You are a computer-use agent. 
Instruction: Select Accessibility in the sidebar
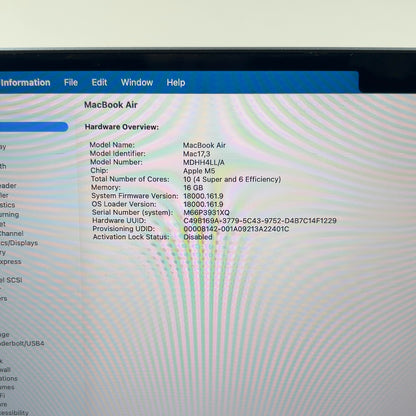14,413
